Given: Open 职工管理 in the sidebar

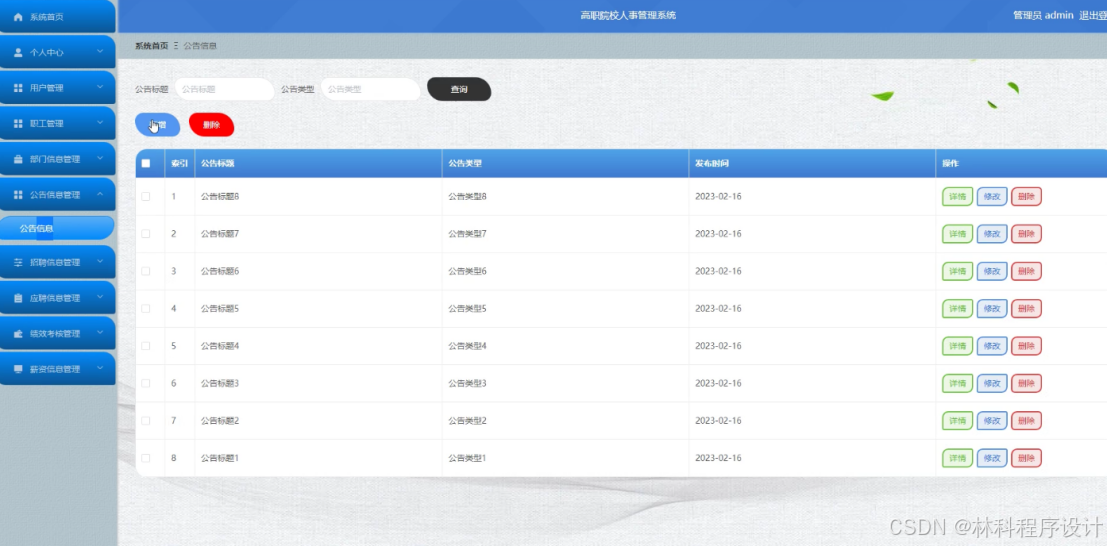Looking at the screenshot, I should point(57,124).
